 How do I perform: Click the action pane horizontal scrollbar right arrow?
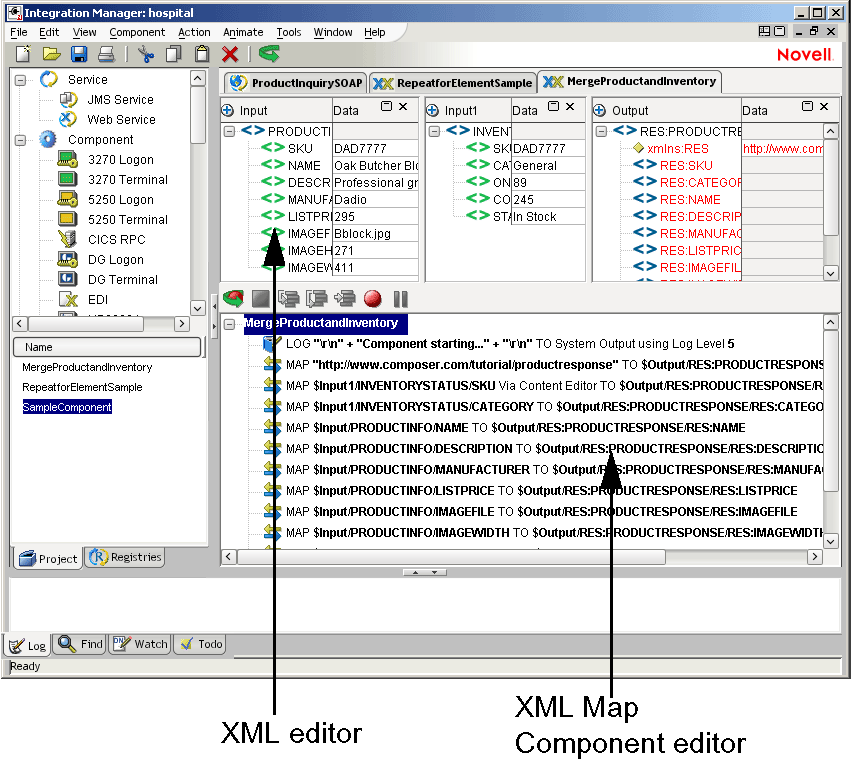814,556
